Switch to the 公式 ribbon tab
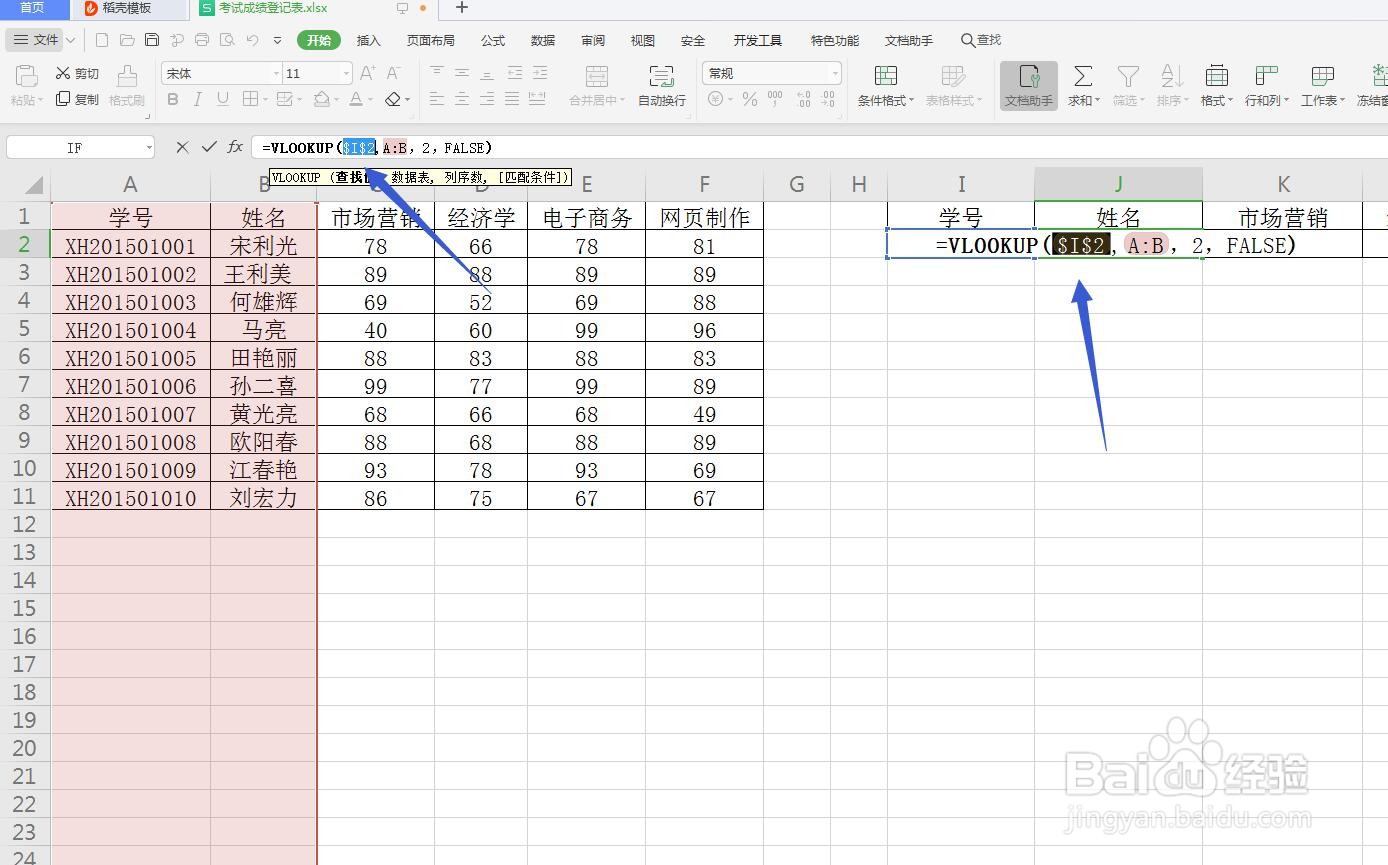This screenshot has height=865, width=1388. coord(493,41)
